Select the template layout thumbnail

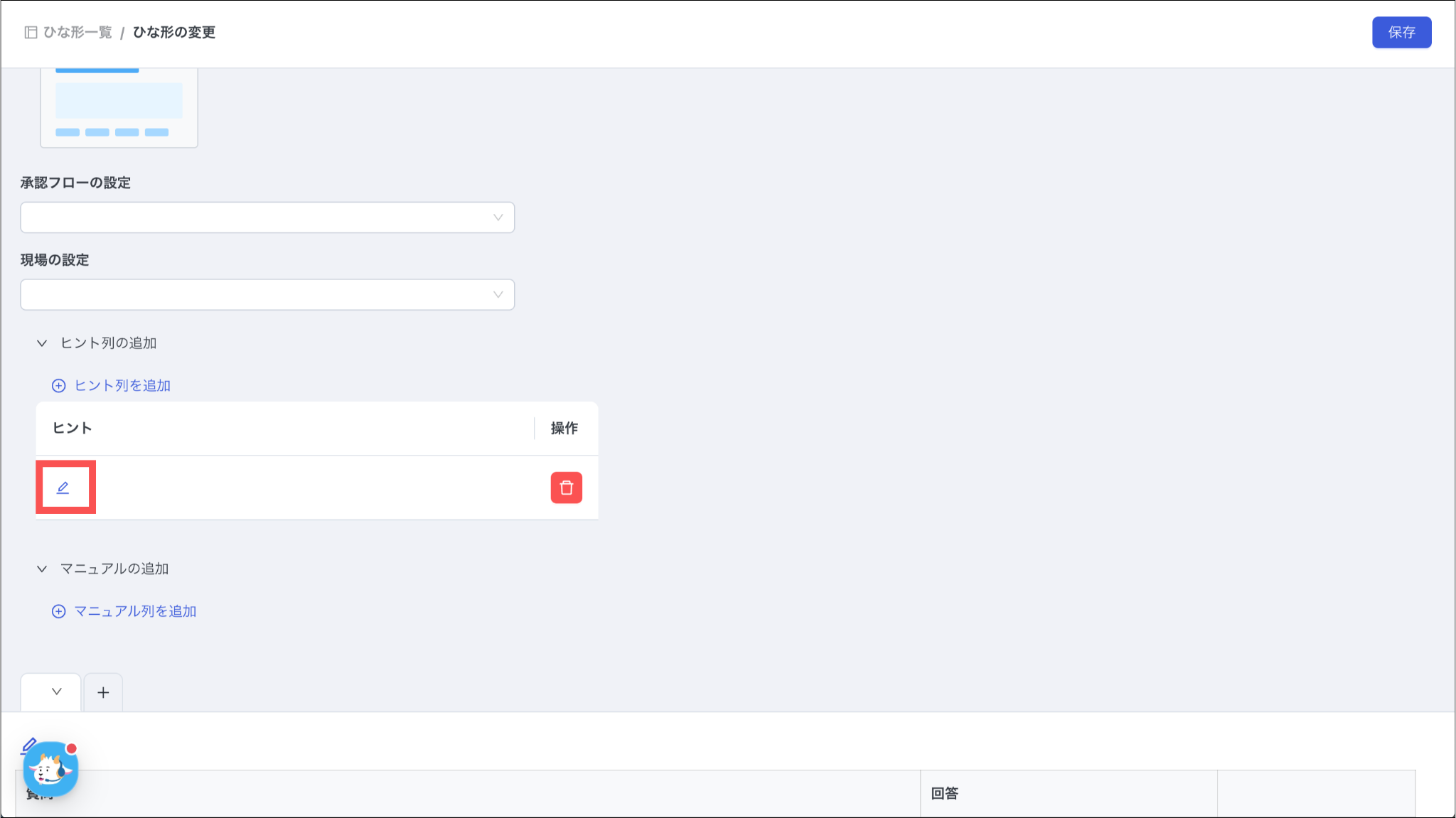(119, 107)
